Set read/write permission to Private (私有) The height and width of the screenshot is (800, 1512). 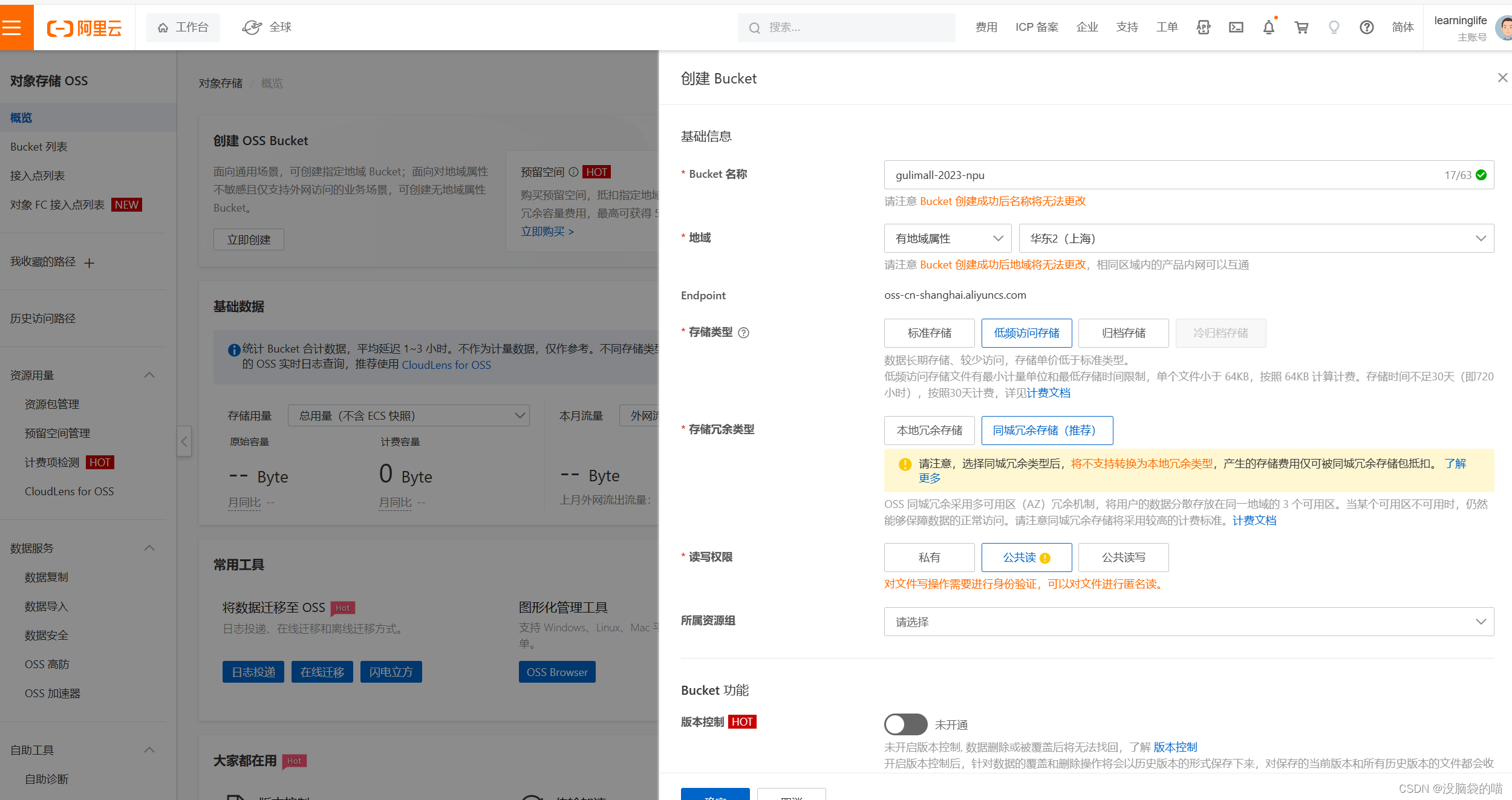point(930,558)
